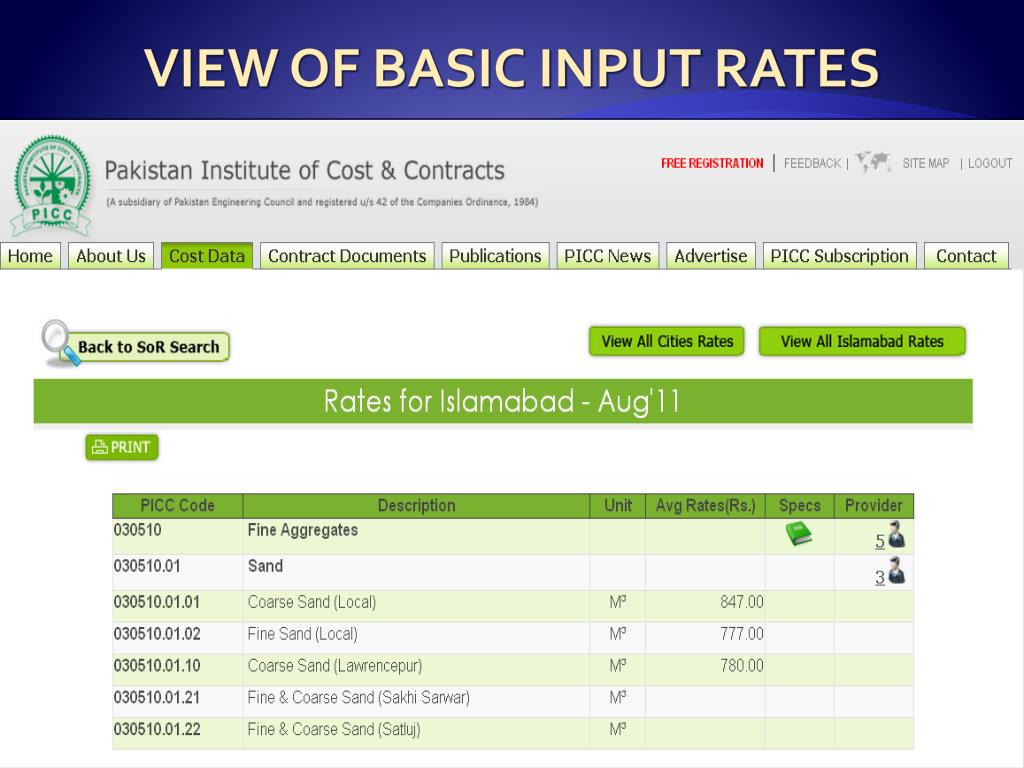Select the Sand description row
The height and width of the screenshot is (768, 1024).
(x=513, y=573)
